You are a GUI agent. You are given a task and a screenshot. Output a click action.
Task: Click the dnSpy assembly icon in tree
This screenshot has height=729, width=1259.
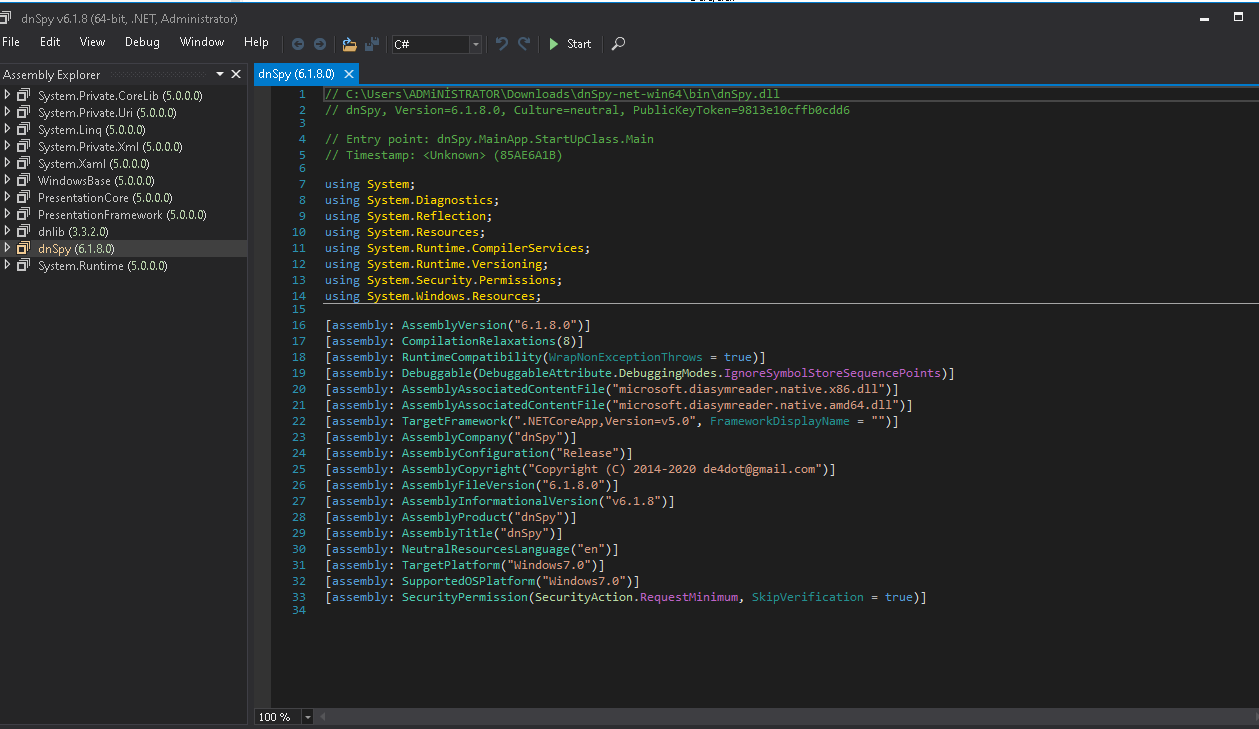click(x=24, y=248)
